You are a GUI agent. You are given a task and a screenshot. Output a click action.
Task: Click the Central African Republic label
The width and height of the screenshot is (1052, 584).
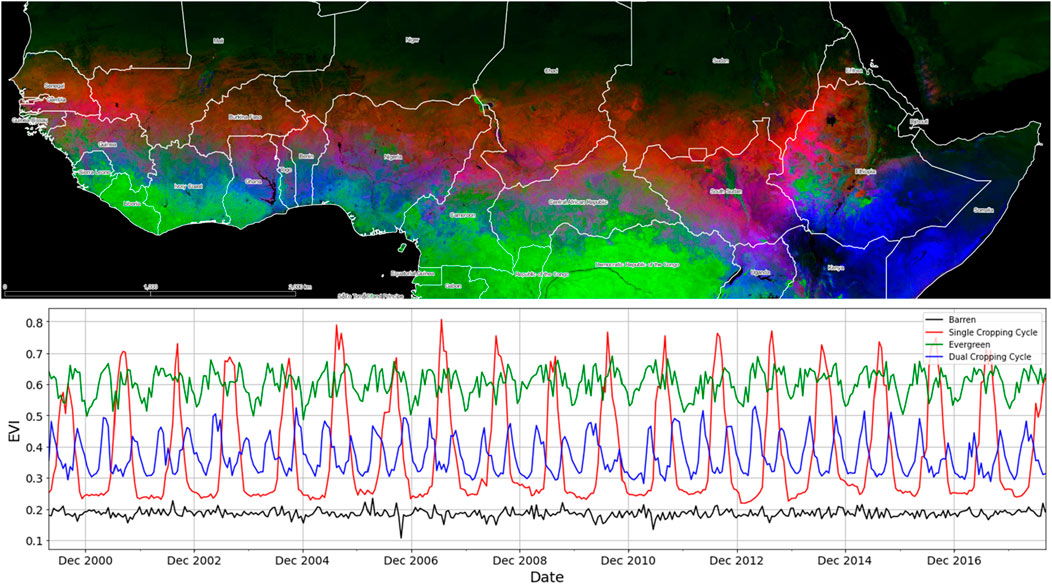[576, 201]
